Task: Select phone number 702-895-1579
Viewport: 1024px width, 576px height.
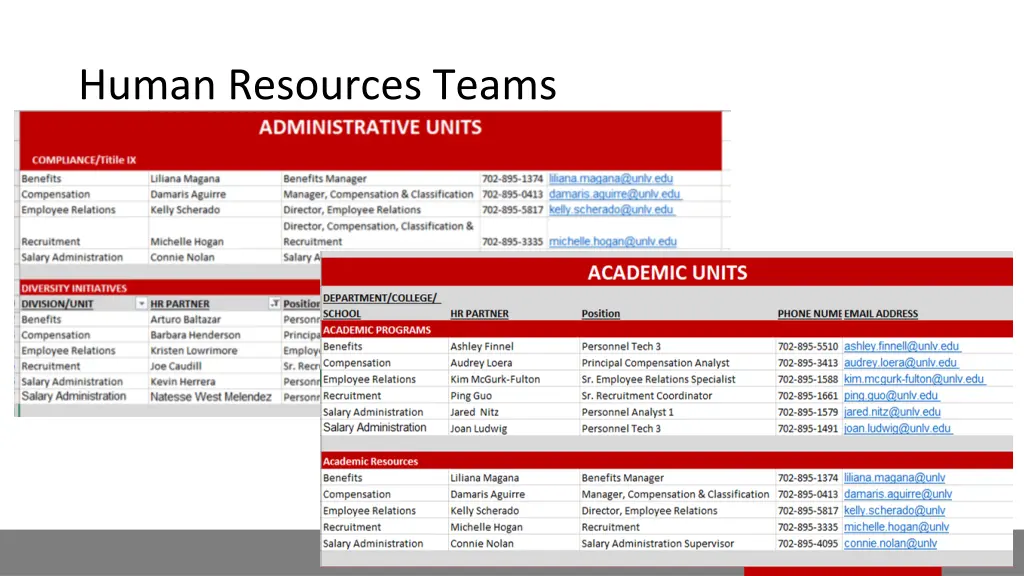Action: click(808, 412)
